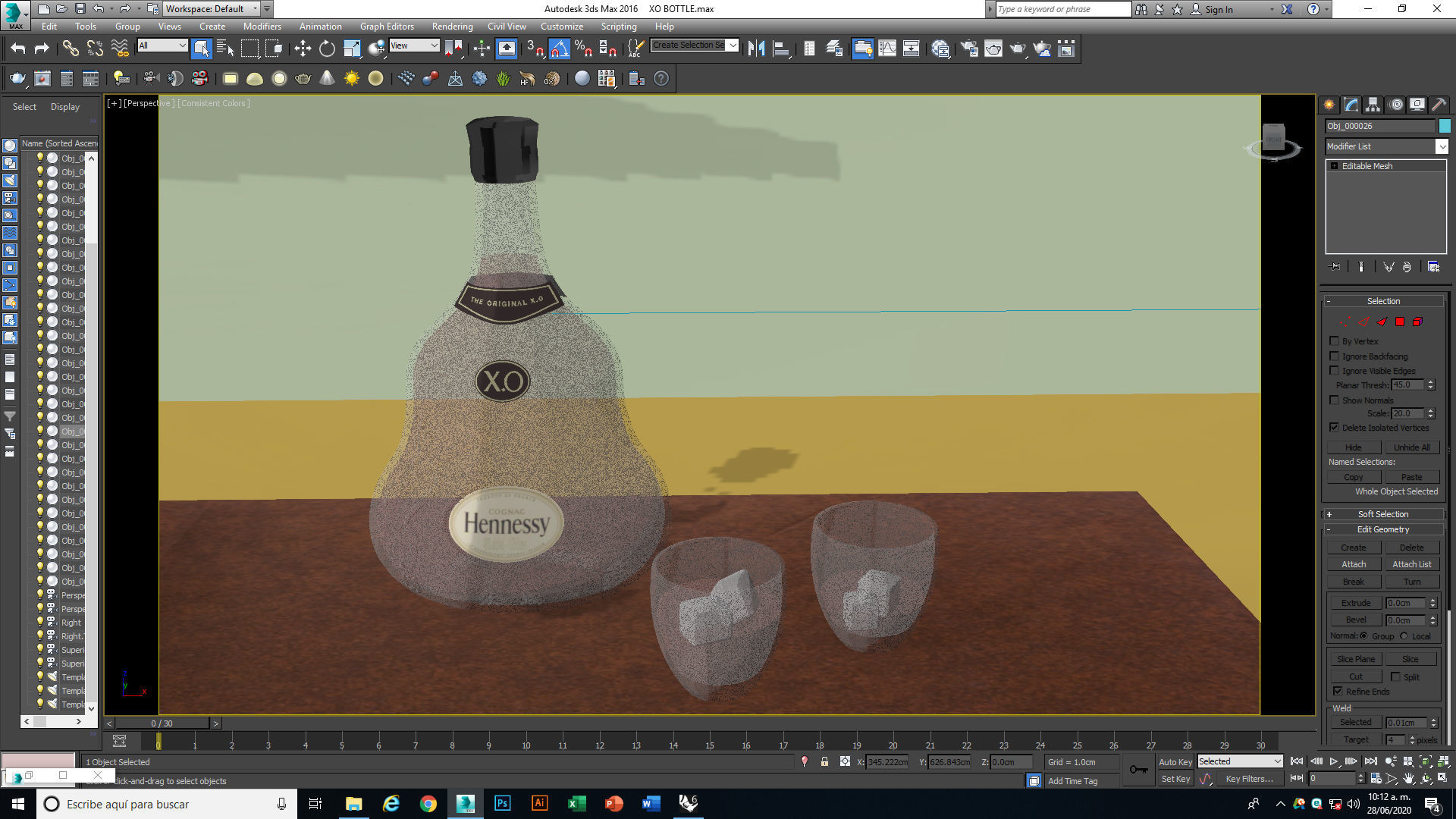
Task: Open the Modifier List dropdown
Action: 1441,146
